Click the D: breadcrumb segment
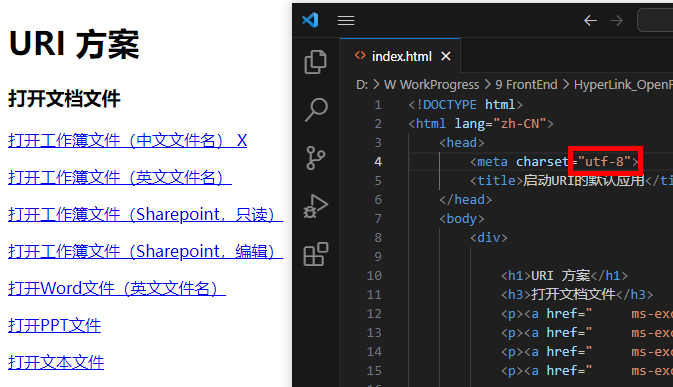 [362, 85]
